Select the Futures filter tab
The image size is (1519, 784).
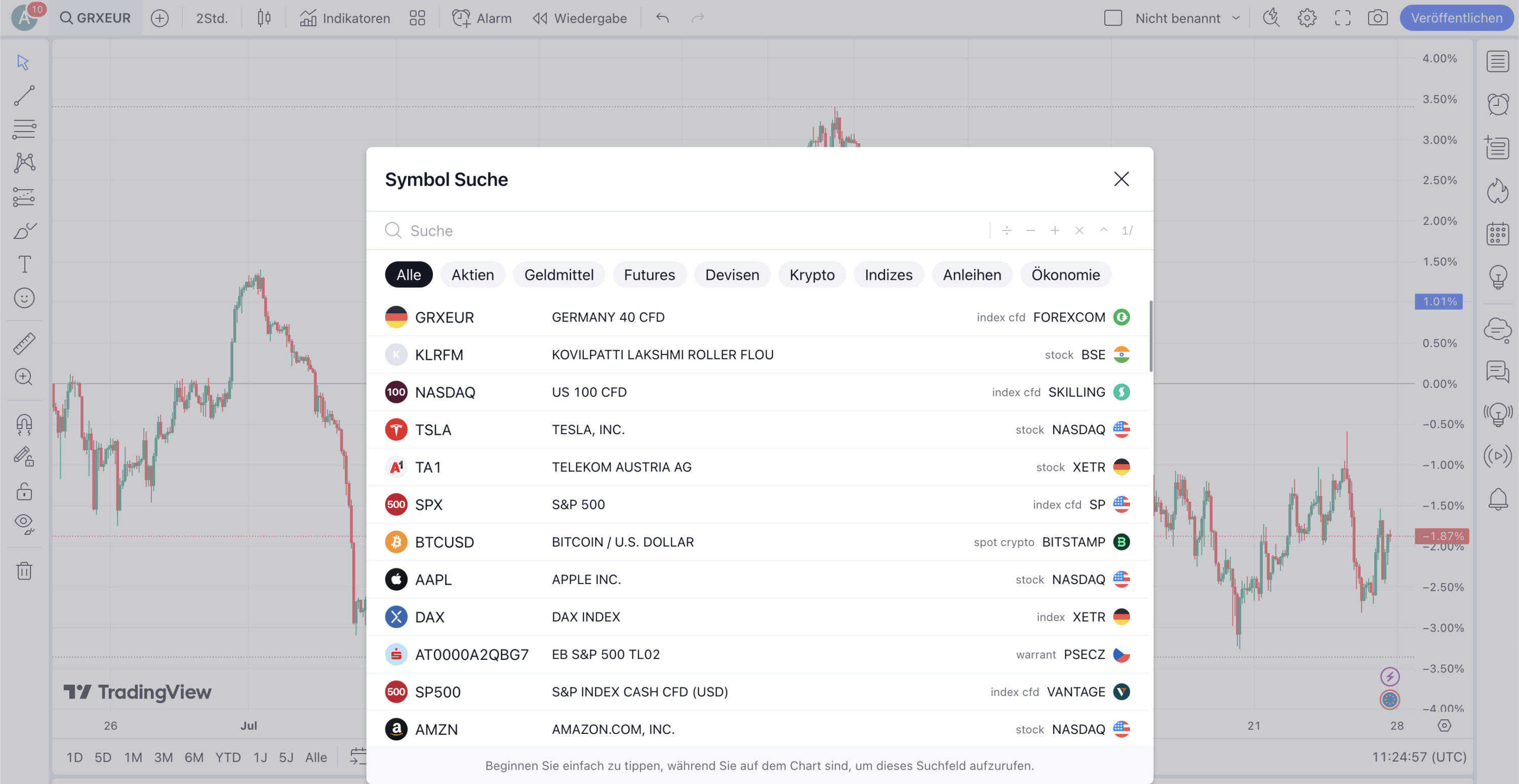coord(649,275)
